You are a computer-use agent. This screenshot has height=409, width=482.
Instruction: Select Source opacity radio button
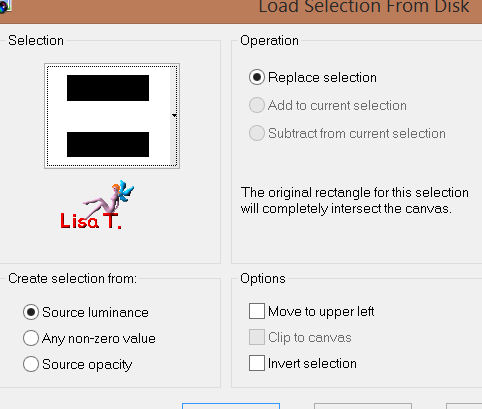click(x=31, y=364)
